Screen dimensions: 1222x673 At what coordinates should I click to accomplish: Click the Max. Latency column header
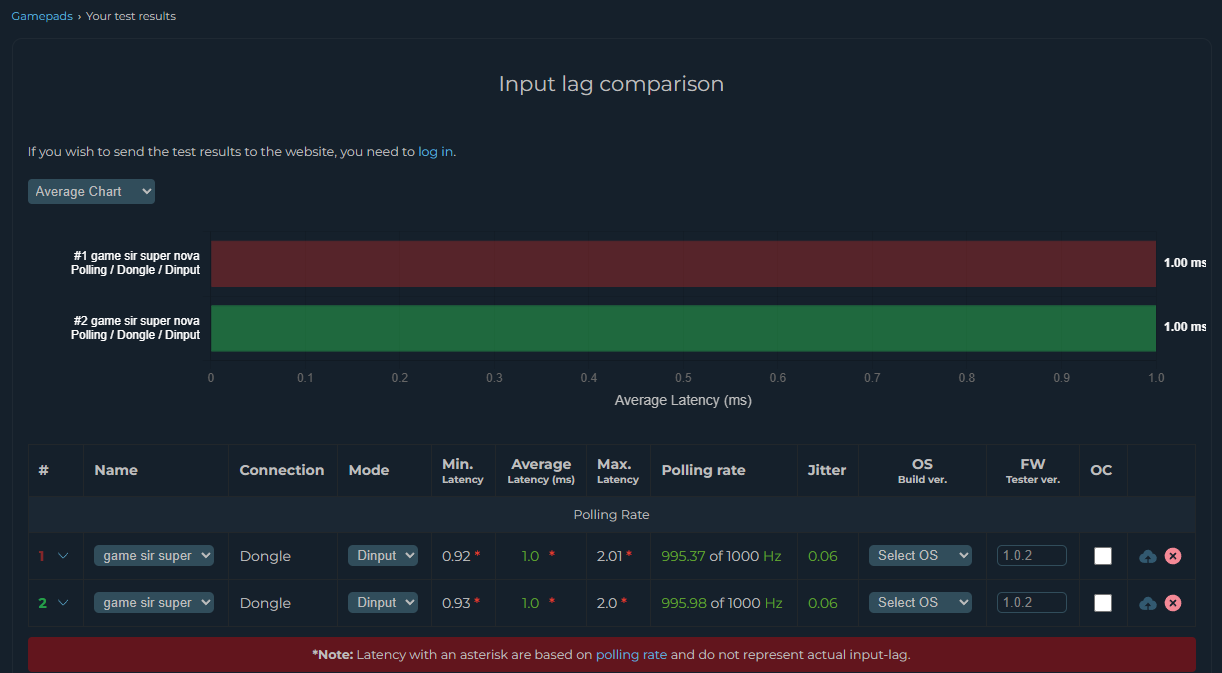click(617, 471)
